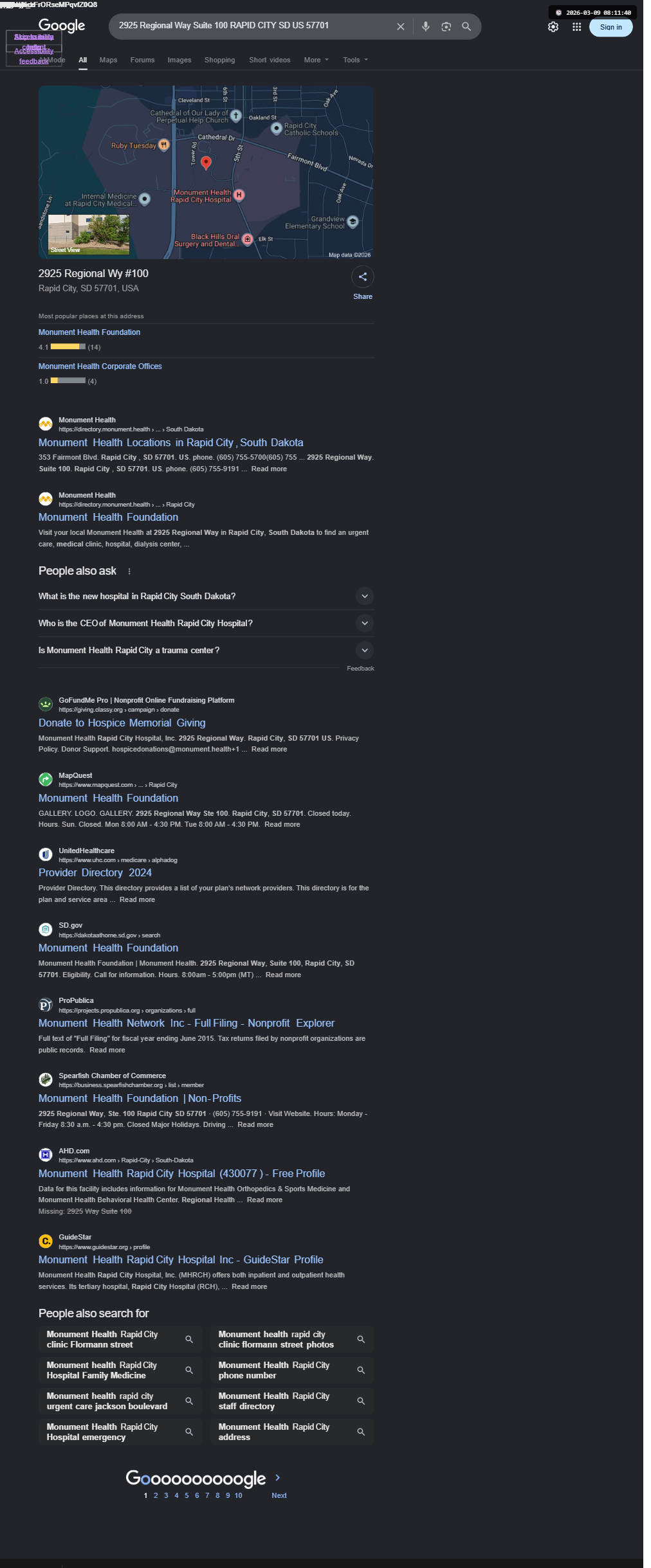The height and width of the screenshot is (1568, 651).
Task: Open quick settings gear icon
Action: (553, 27)
